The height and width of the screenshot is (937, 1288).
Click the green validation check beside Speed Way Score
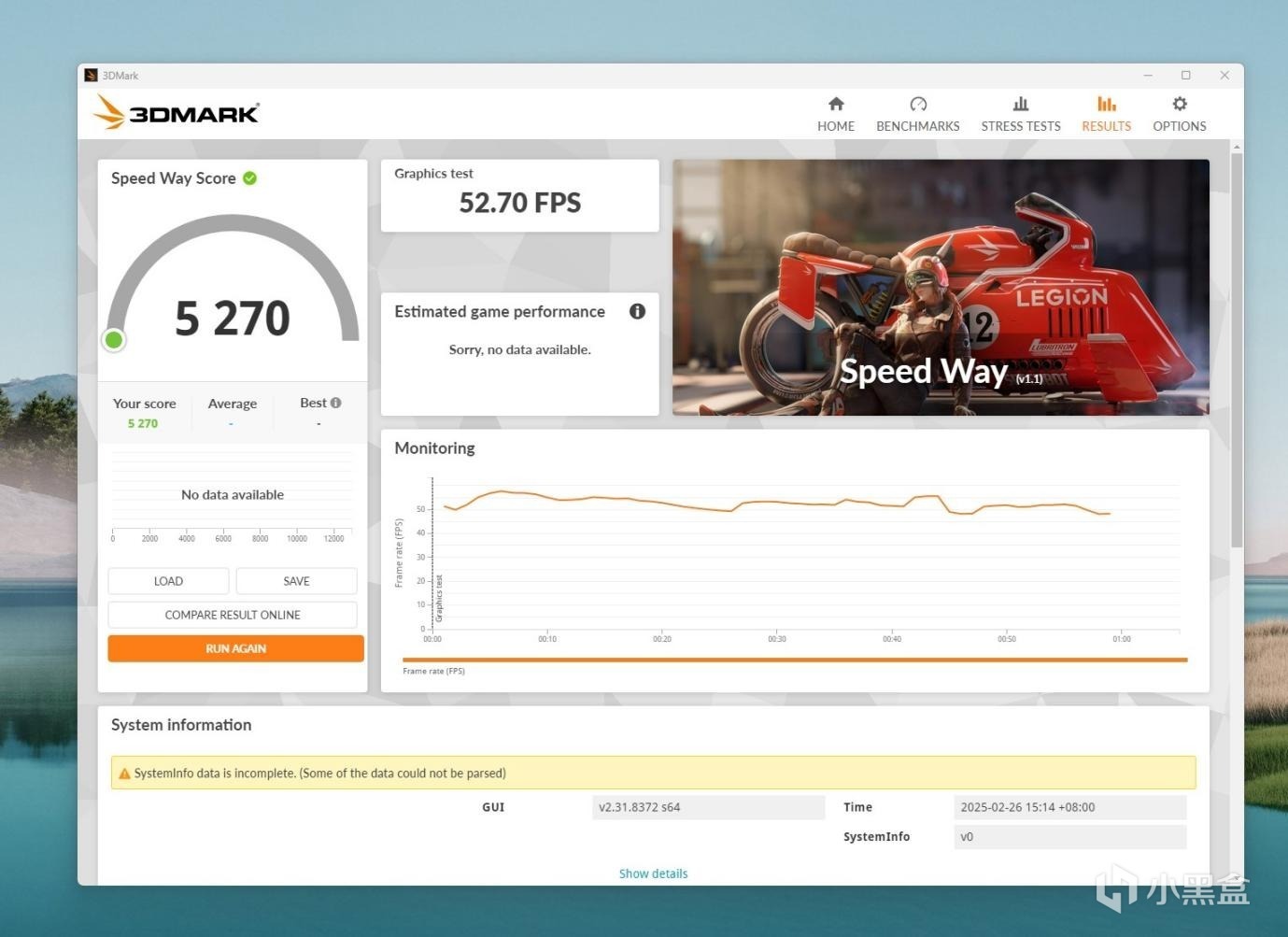[x=250, y=177]
